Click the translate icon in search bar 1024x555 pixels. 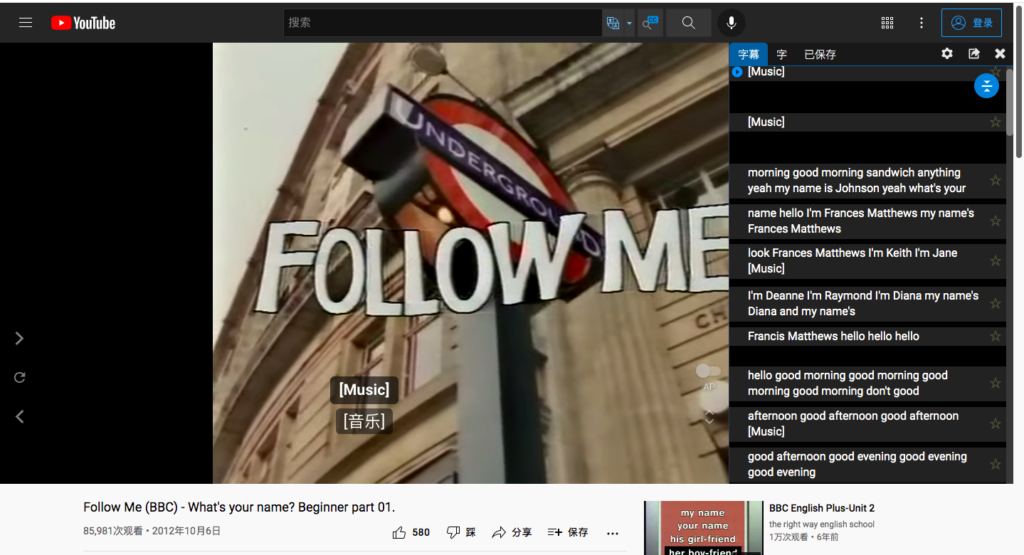[x=613, y=23]
